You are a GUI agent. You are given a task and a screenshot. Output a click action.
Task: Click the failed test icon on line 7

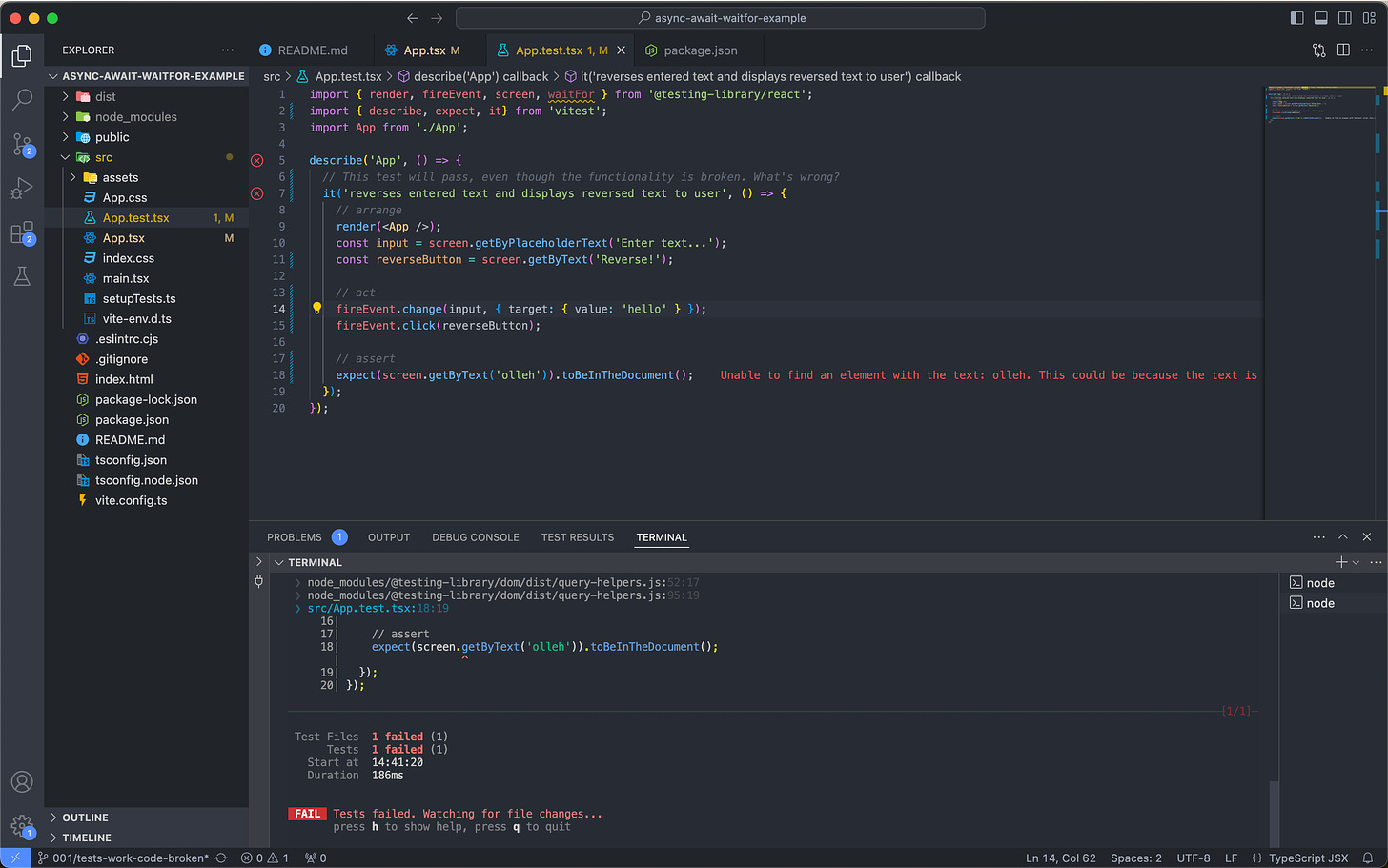256,193
